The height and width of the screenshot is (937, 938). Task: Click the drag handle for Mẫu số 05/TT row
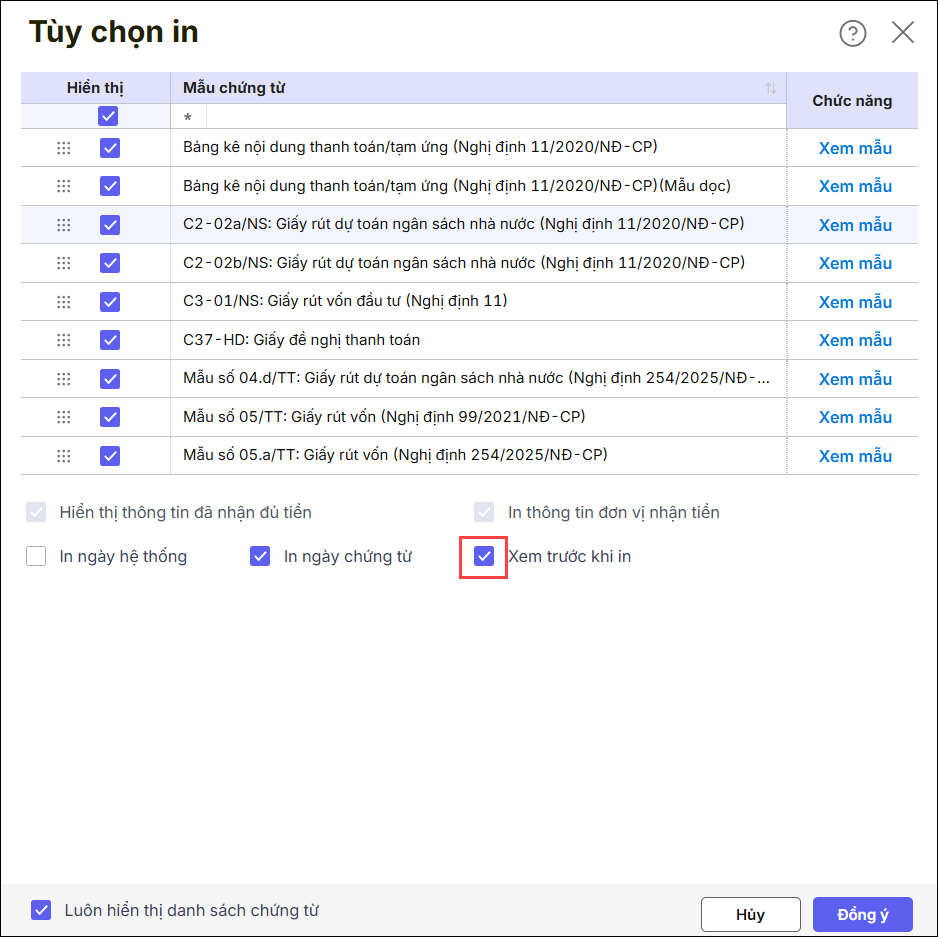pyautogui.click(x=64, y=417)
